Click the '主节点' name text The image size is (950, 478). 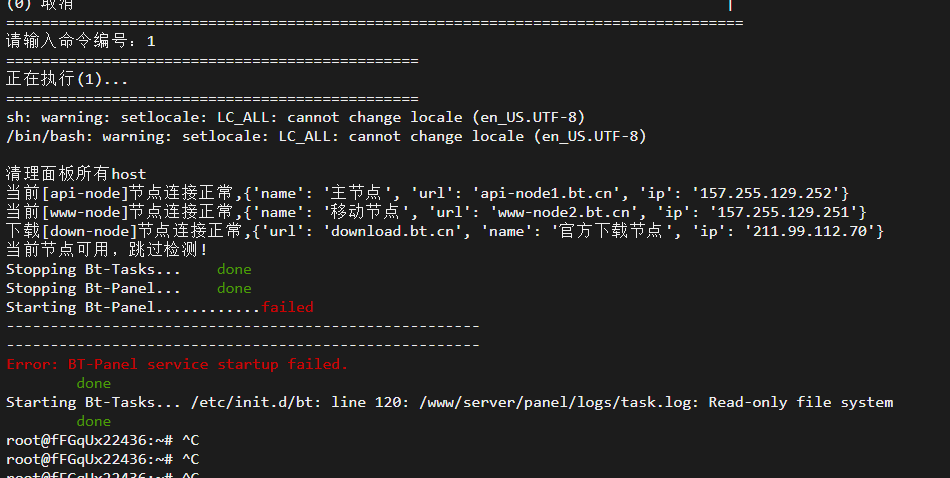click(356, 193)
